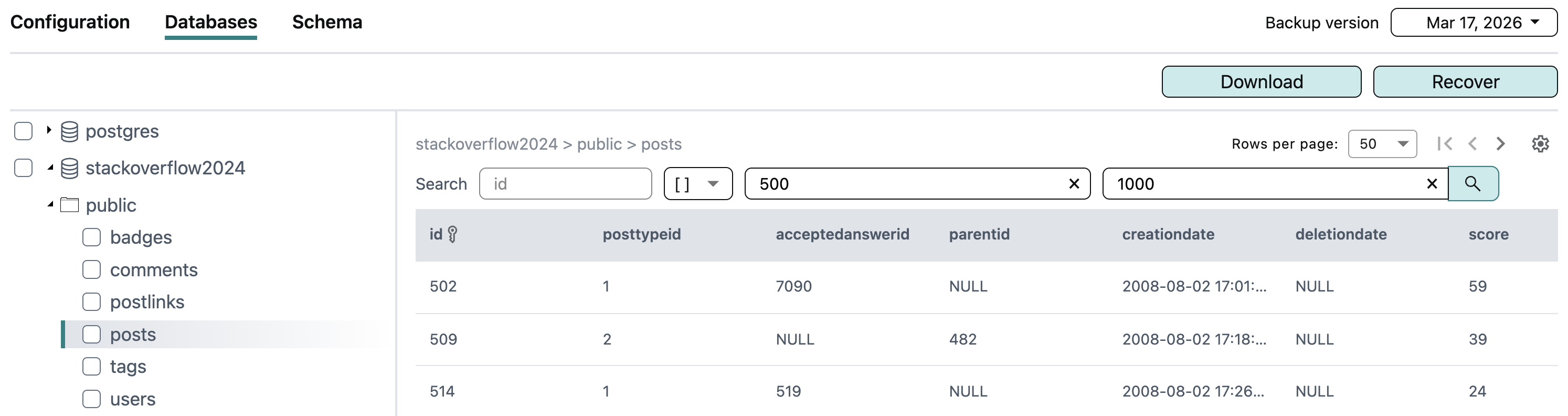Switch to the Configuration tab
Image resolution: width=1568 pixels, height=416 pixels.
tap(70, 23)
